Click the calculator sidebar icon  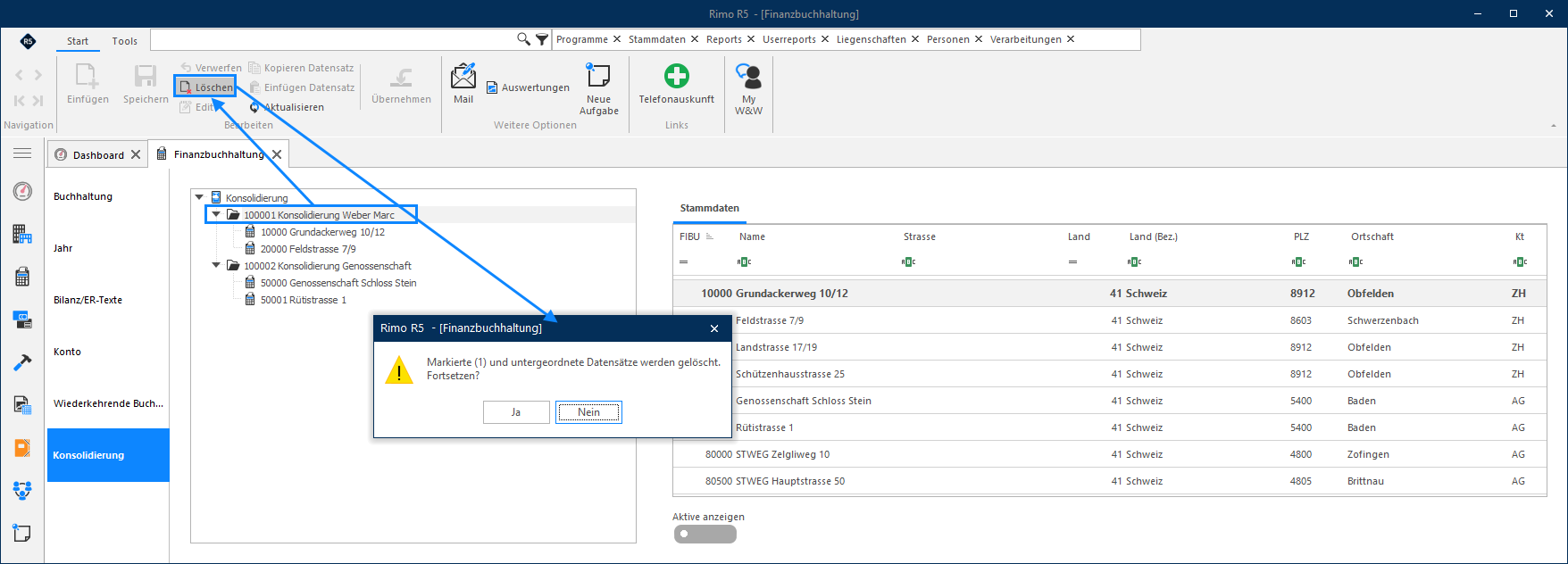pos(22,277)
